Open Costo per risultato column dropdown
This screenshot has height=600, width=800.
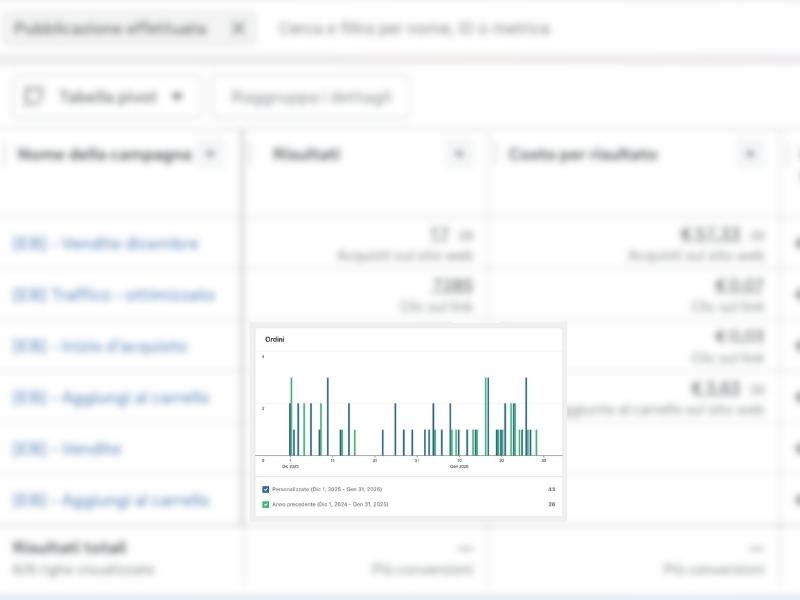click(x=750, y=155)
